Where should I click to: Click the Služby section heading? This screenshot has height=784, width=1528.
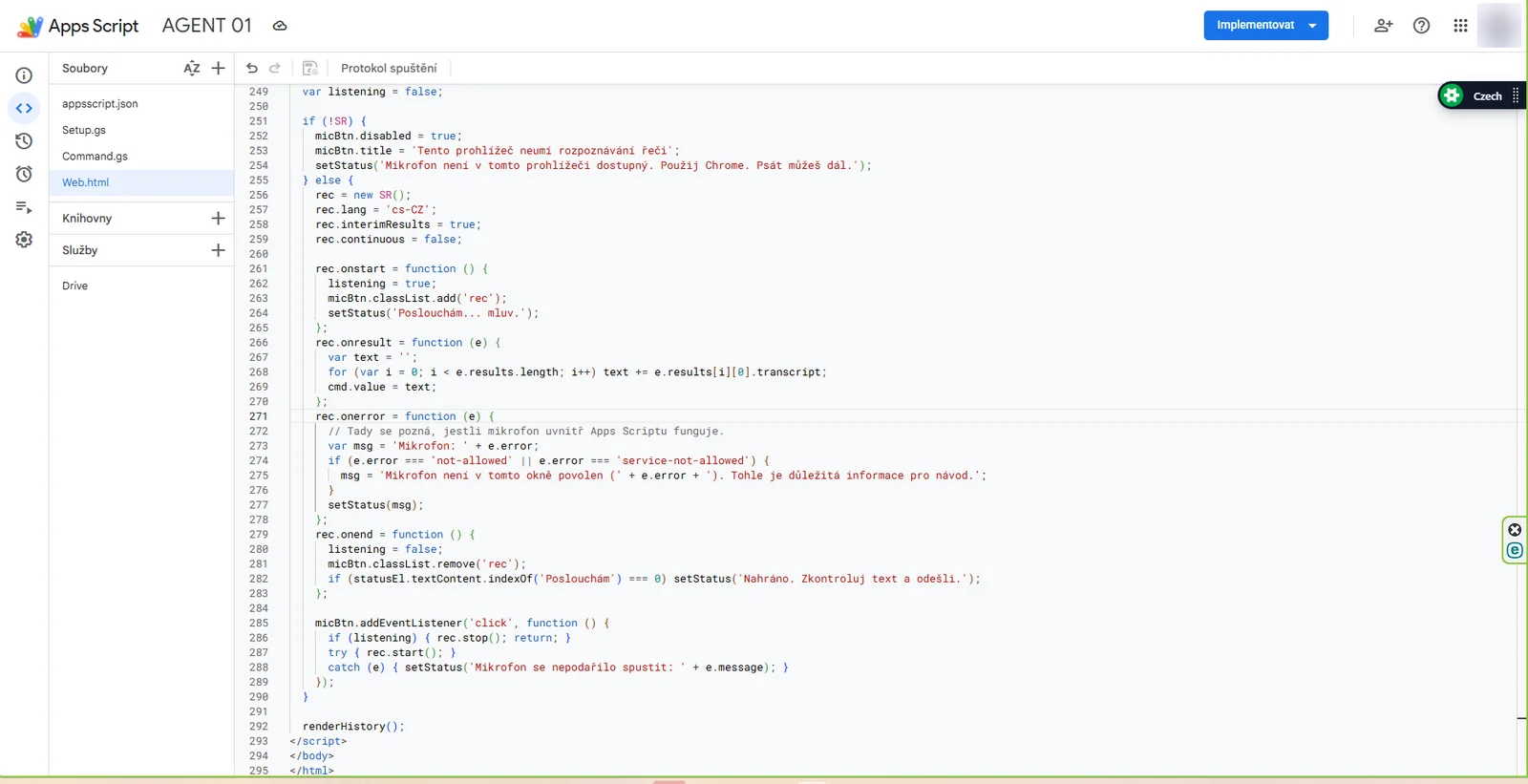pyautogui.click(x=80, y=250)
